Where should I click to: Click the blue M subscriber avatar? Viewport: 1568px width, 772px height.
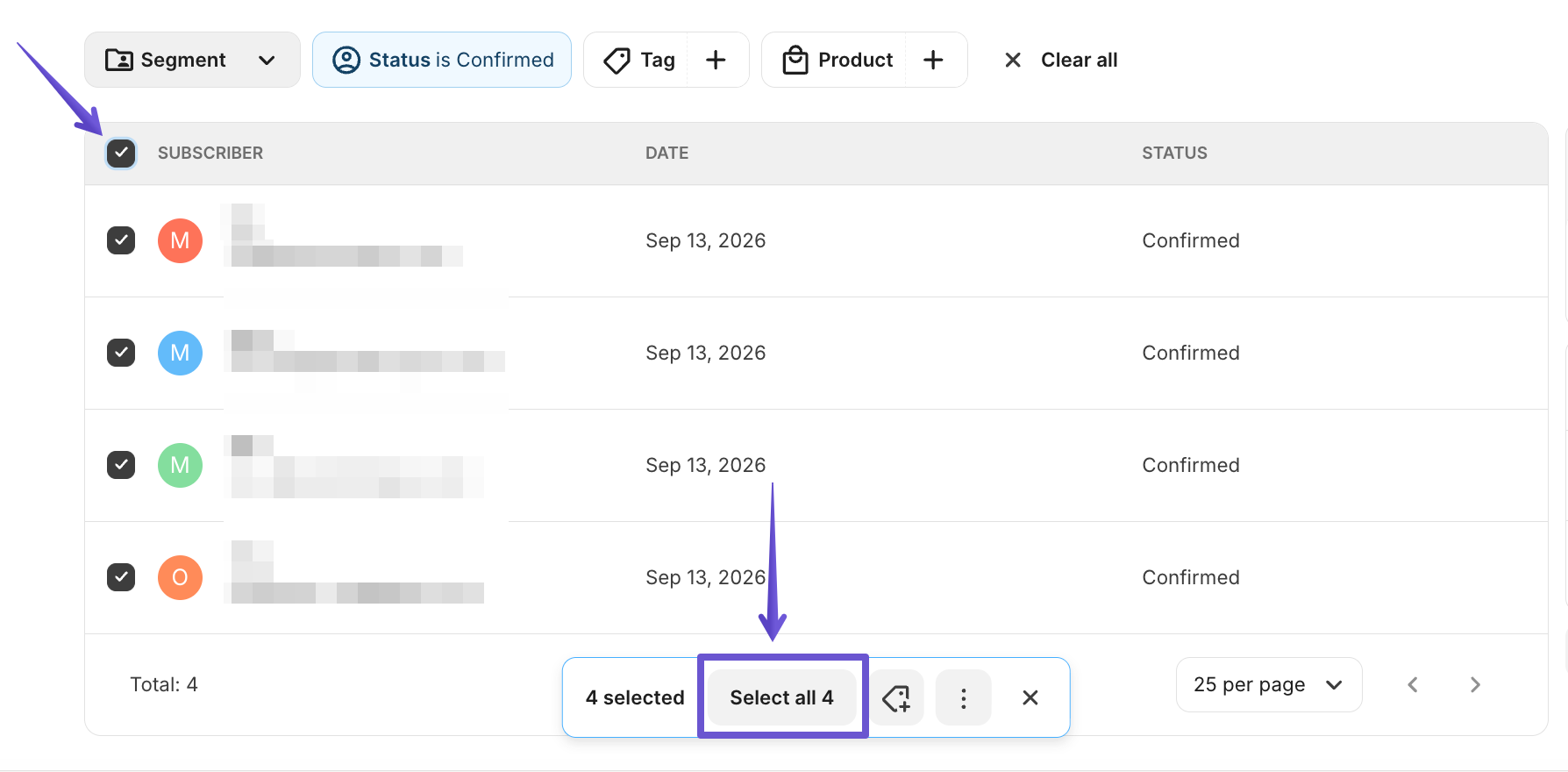(180, 353)
